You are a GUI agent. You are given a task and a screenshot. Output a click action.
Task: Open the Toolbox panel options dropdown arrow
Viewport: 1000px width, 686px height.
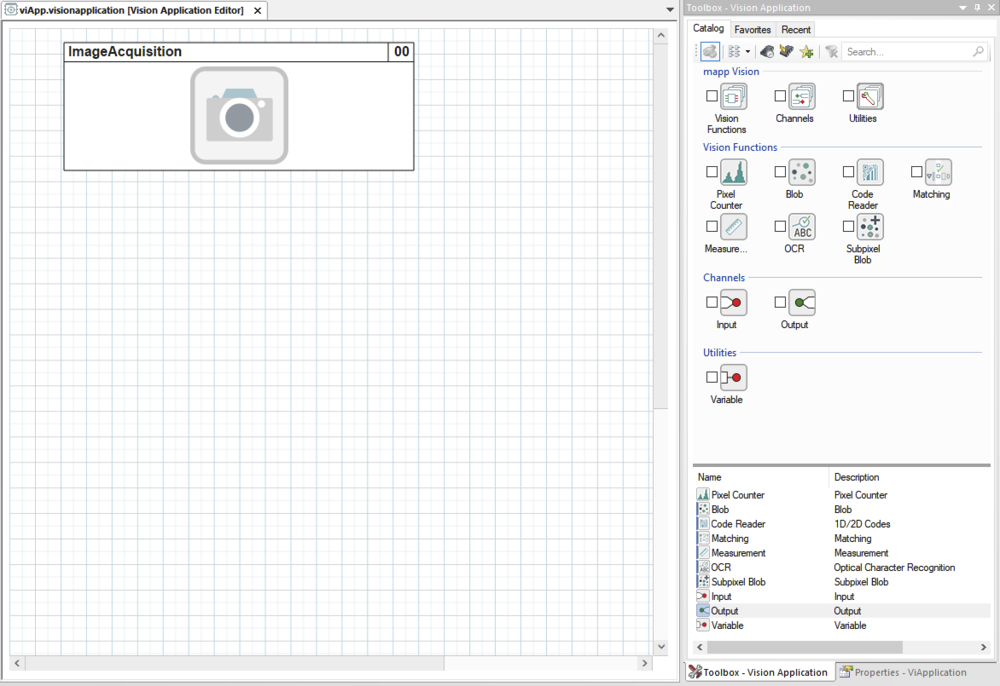(963, 8)
